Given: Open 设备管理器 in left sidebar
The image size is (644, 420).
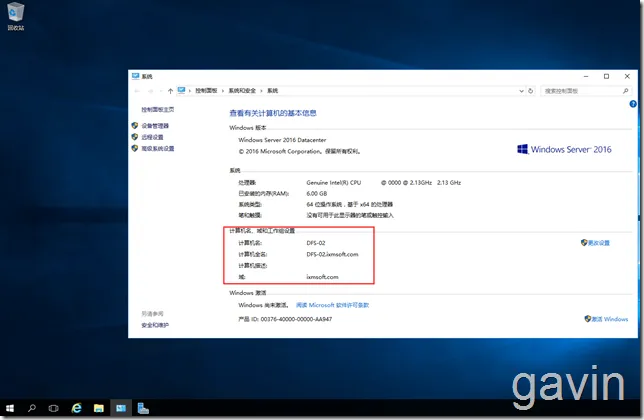Looking at the screenshot, I should 155,126.
